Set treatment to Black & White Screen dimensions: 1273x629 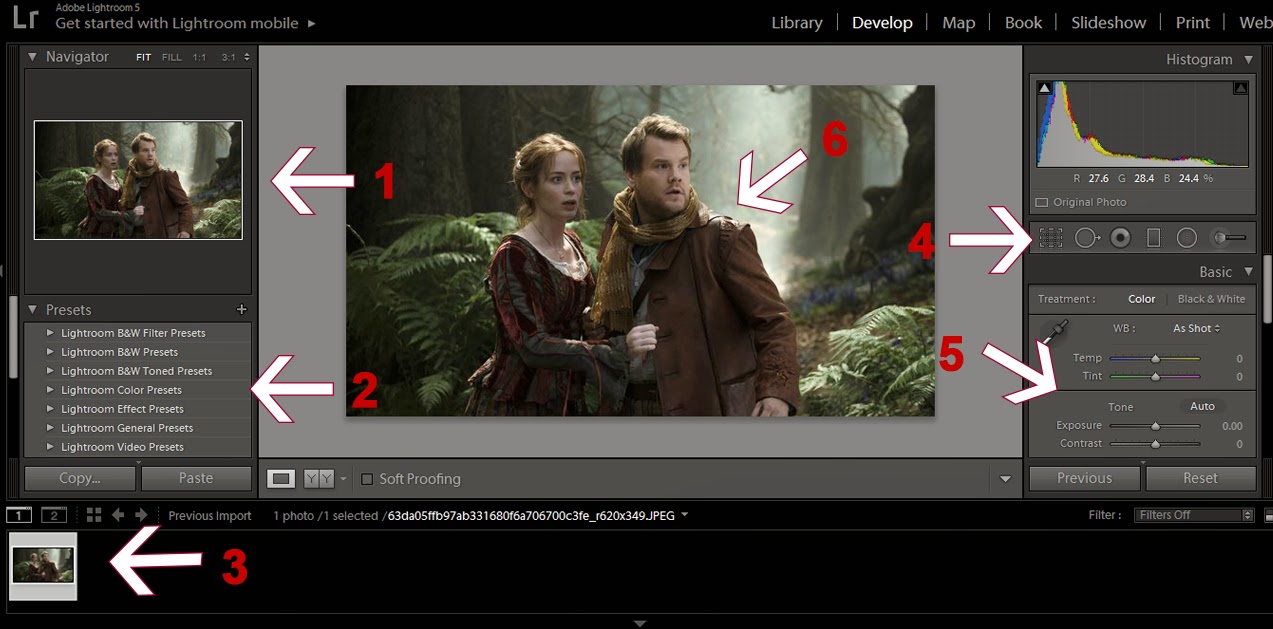1211,299
